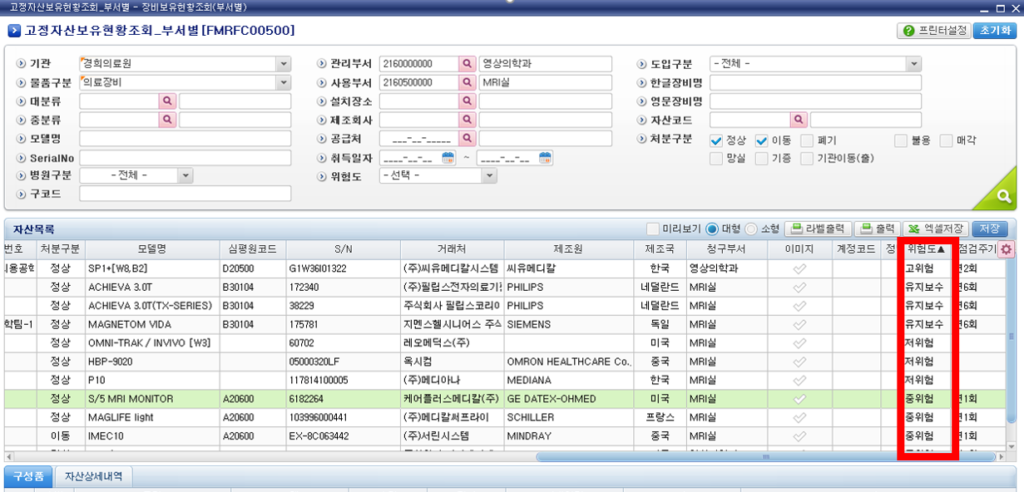Screen dimensions: 1024x492
Task: Switch to the 구성품 tab
Action: tap(27, 476)
